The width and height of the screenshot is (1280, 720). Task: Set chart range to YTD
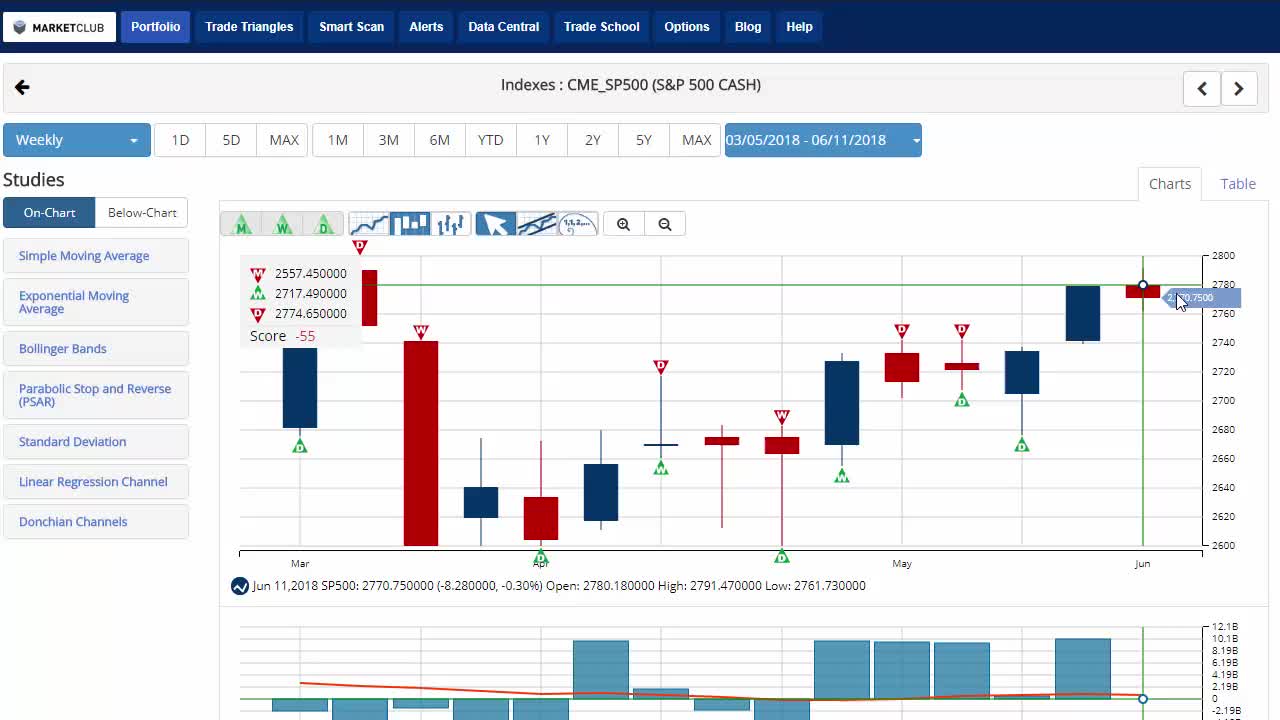[491, 140]
